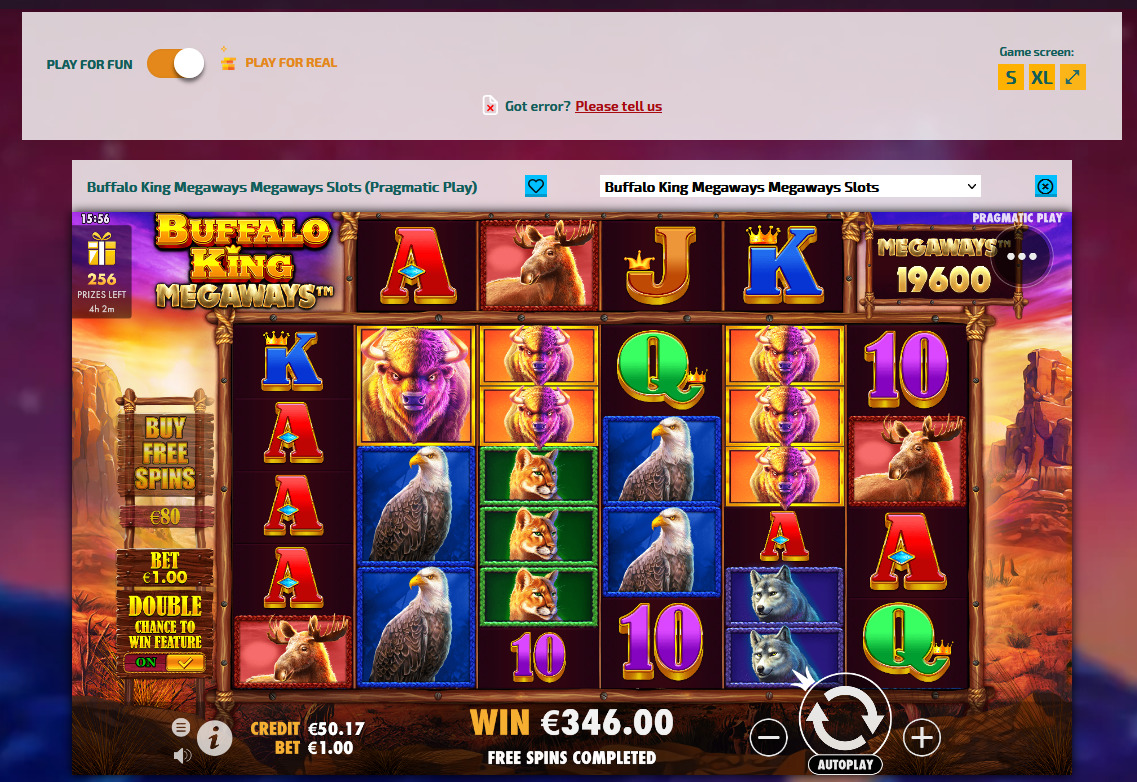The width and height of the screenshot is (1137, 782).
Task: Open the Autoplay settings
Action: coord(845,765)
